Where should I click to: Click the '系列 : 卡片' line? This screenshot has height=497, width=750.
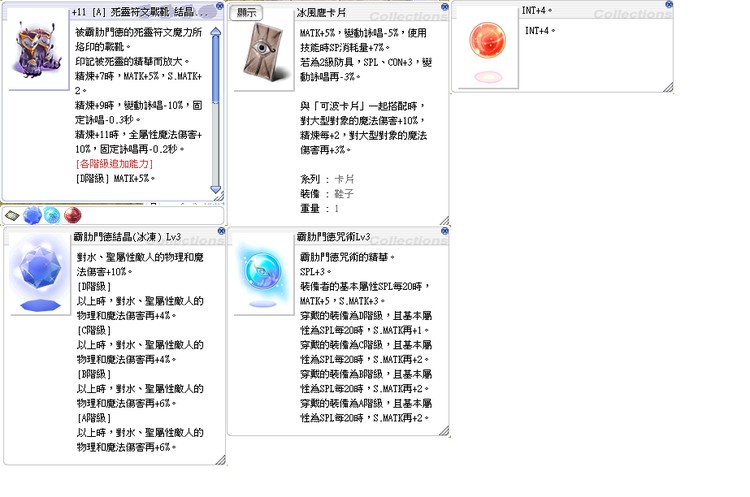point(327,179)
